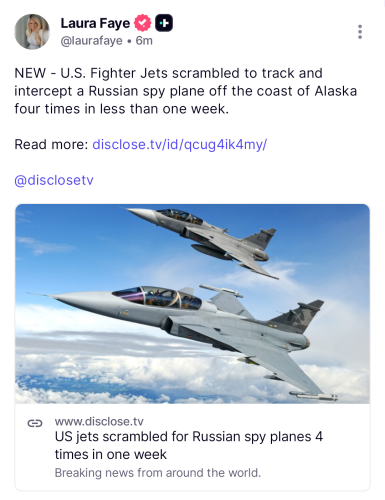
Task: Follow the disclose.tv/id/qcug4ik4my/ link
Action: tap(180, 145)
